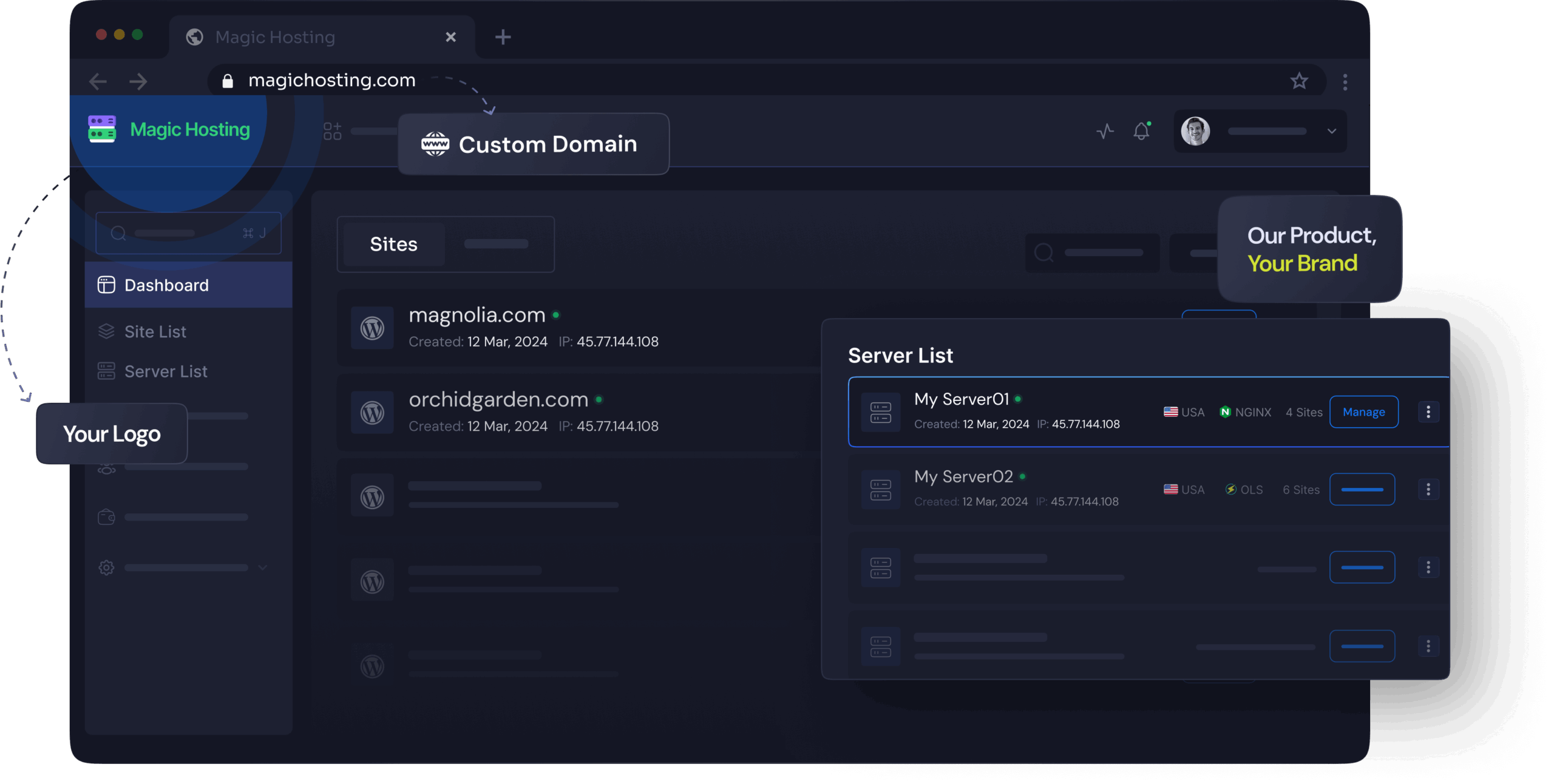Screen dimensions: 1554x784
Task: Open Dashboard in the sidebar
Action: click(188, 285)
